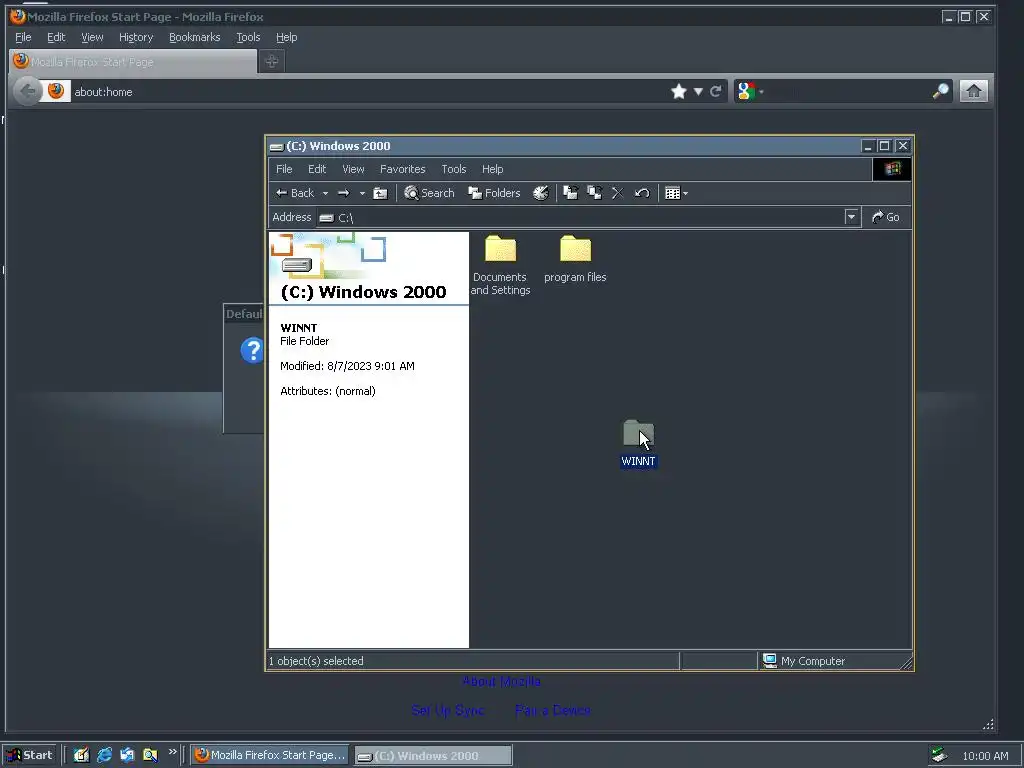Viewport: 1024px width, 768px height.
Task: Open Explorer Favorites menu
Action: 402,169
